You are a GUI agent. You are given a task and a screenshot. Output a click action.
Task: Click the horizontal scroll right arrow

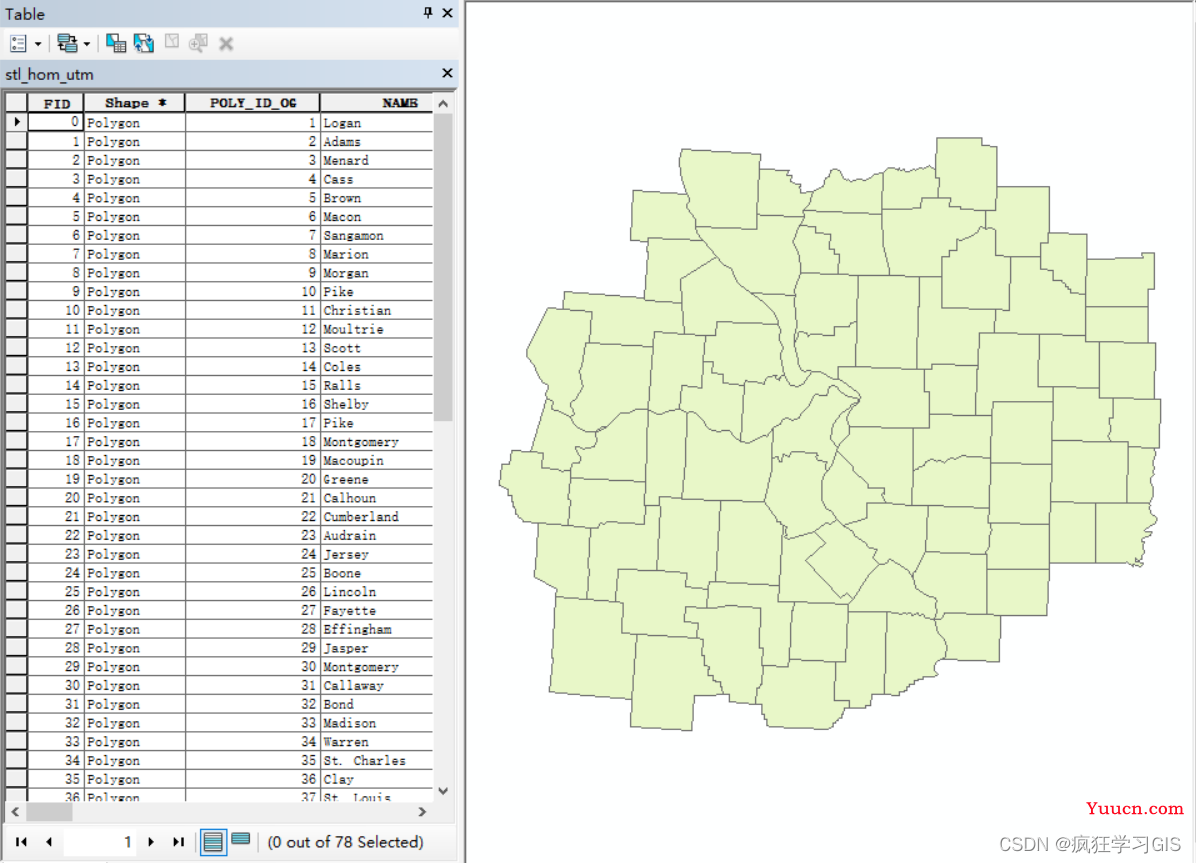pyautogui.click(x=423, y=812)
